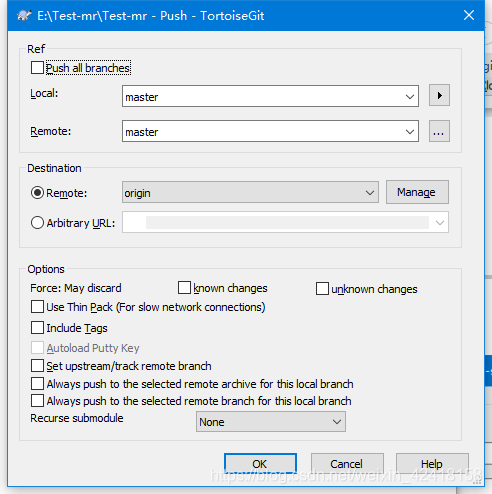Enable Set upstream/track remote branch
The height and width of the screenshot is (494, 492).
tap(37, 366)
